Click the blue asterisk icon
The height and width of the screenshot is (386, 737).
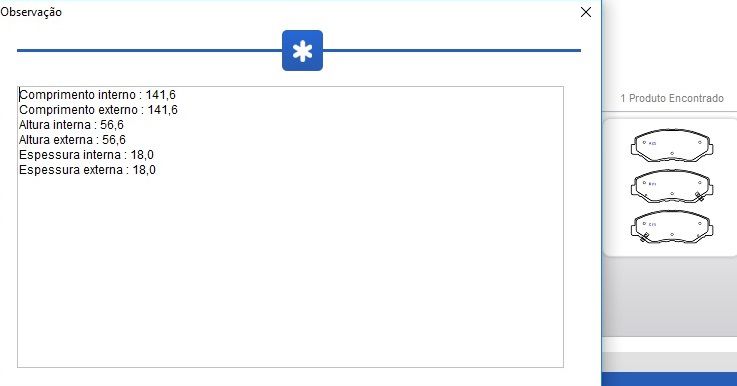pos(302,51)
